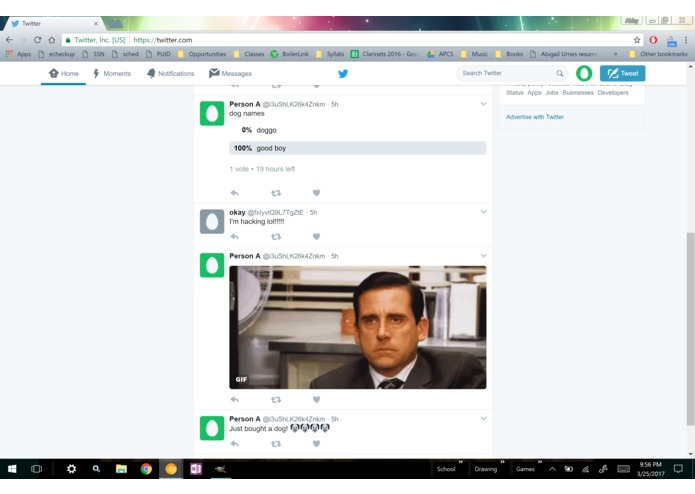Like the dog names poll tweet
This screenshot has height=494, width=695.
pyautogui.click(x=316, y=193)
